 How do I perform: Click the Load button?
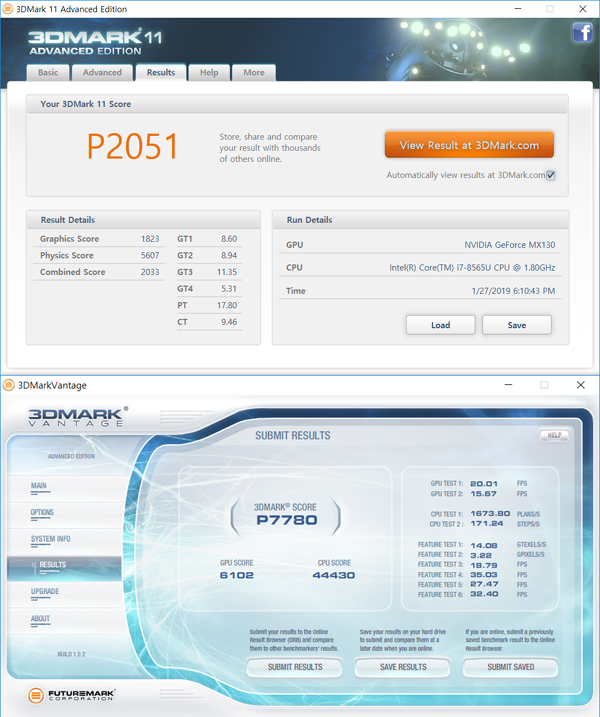440,325
